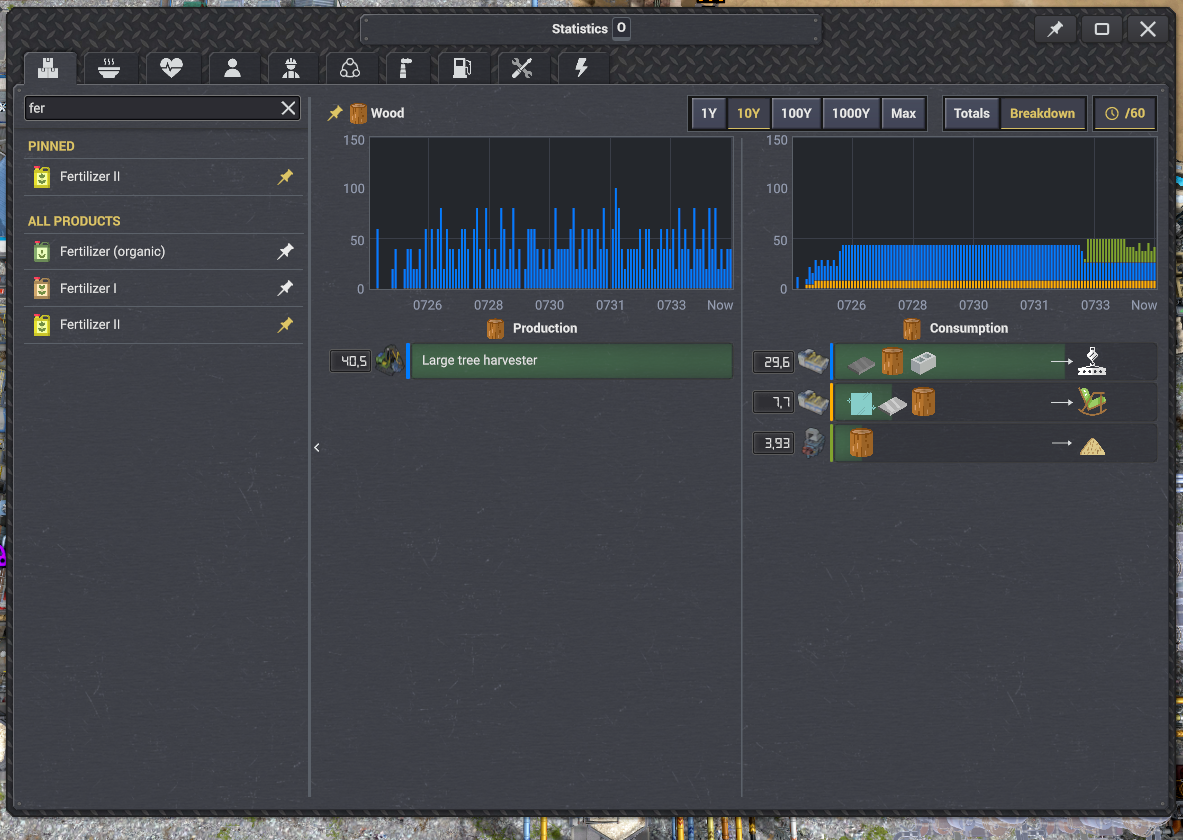Click the concrete slab icon in first recipe
The height and width of the screenshot is (840, 1183).
923,363
